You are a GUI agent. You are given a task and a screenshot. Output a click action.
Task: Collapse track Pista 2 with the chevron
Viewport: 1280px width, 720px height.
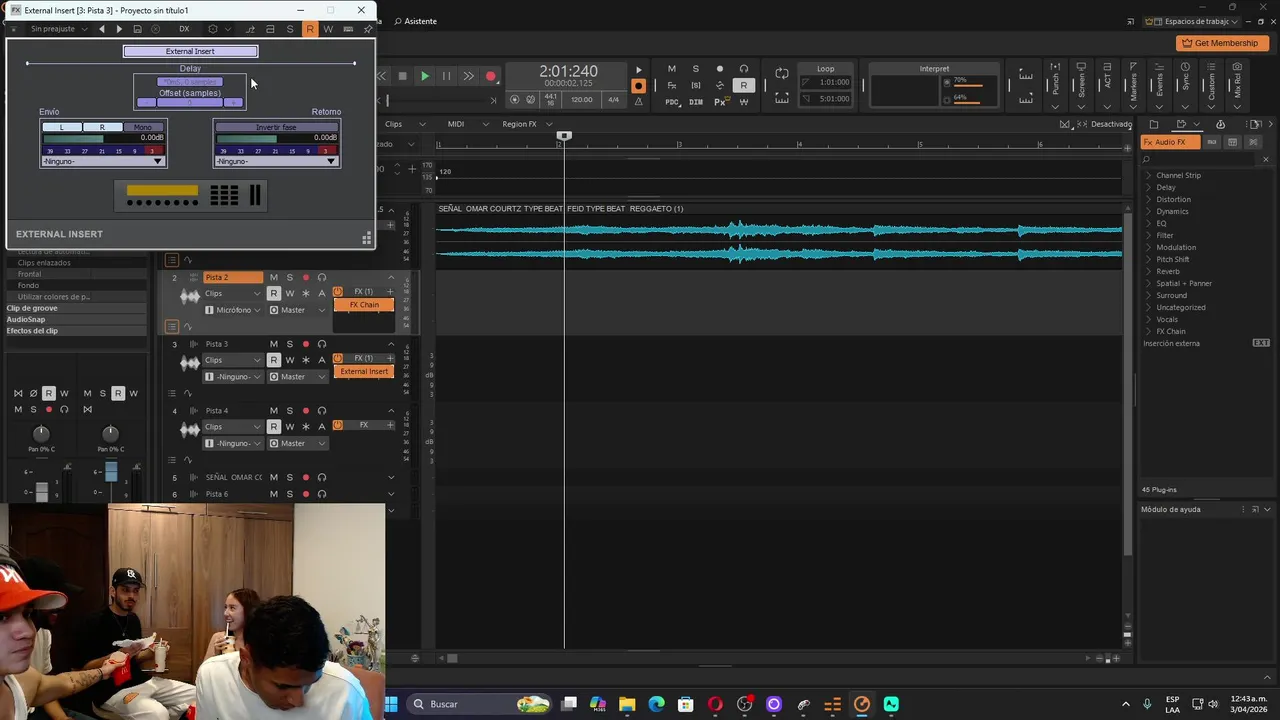point(391,277)
